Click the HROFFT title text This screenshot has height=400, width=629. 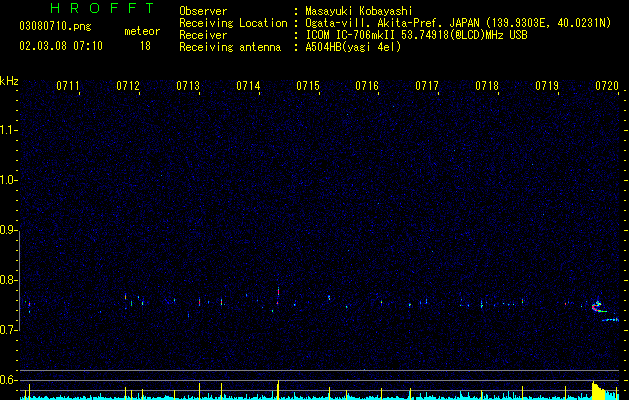[x=103, y=8]
